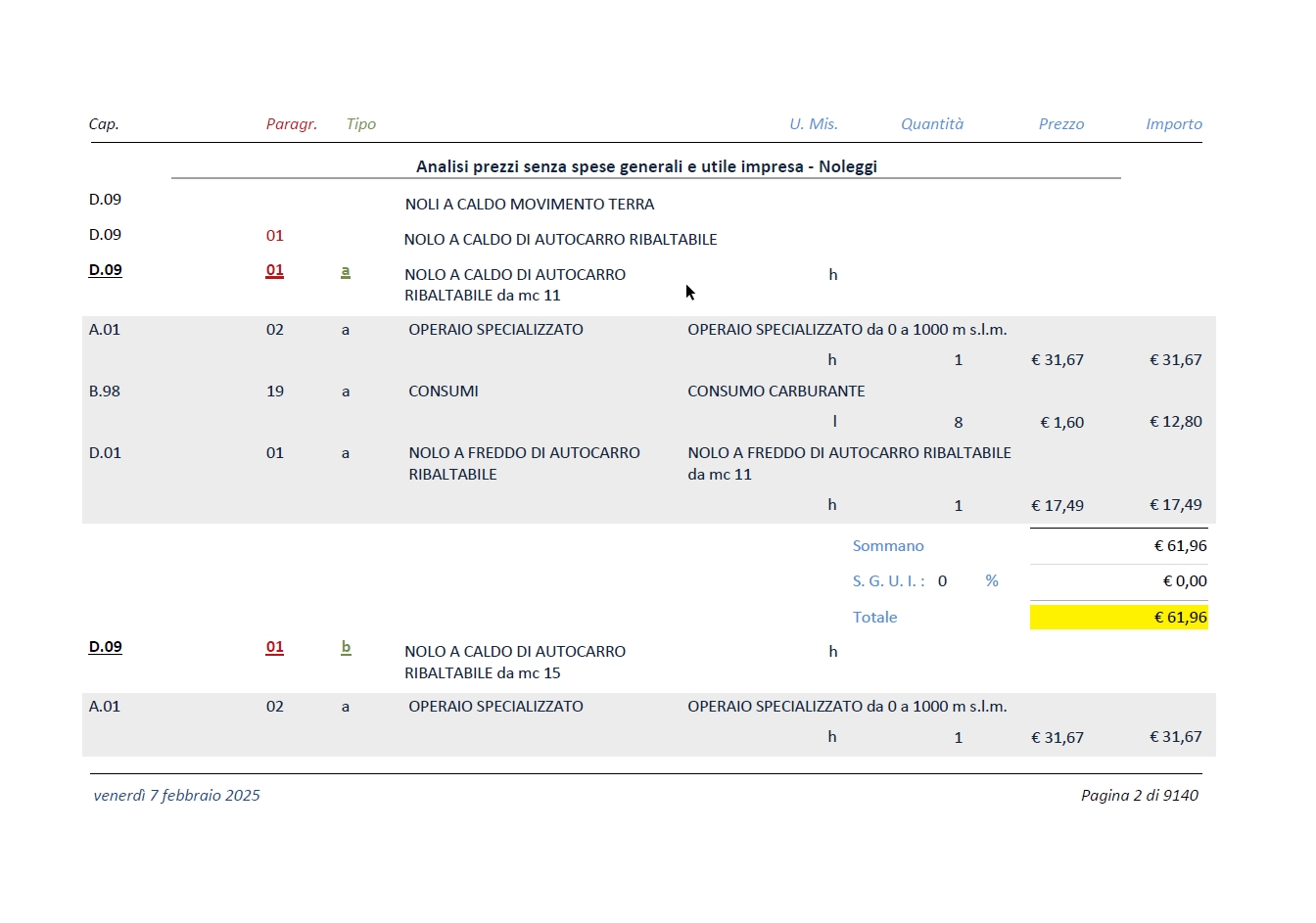Click the Prezzo column header
Viewport: 1316px width, 923px height.
click(x=1061, y=124)
